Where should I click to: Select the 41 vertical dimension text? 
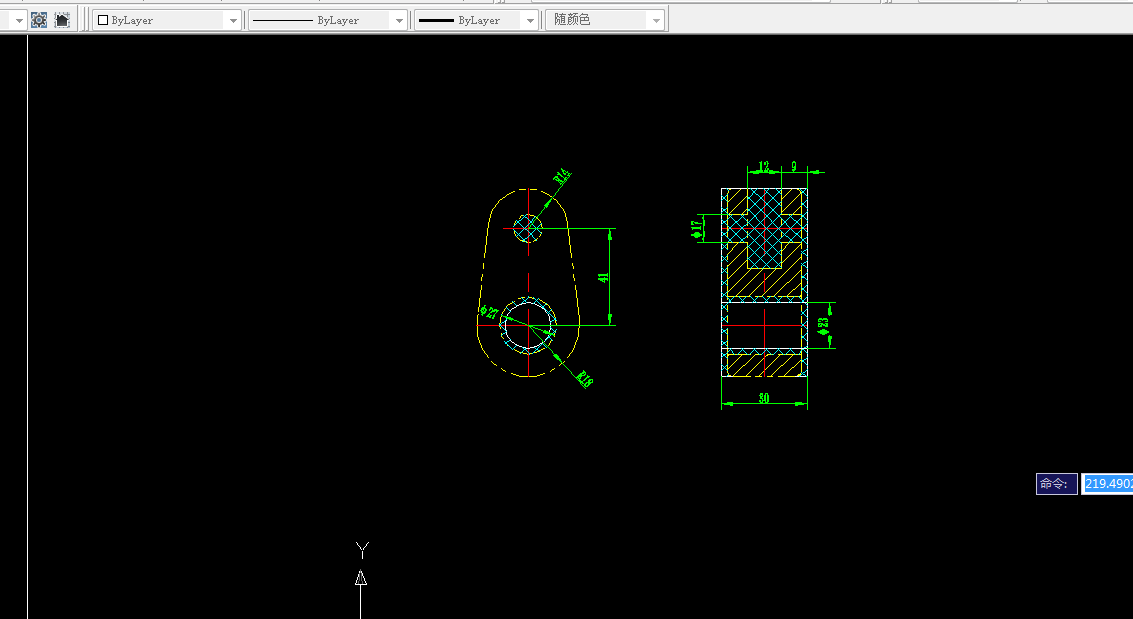coord(603,277)
